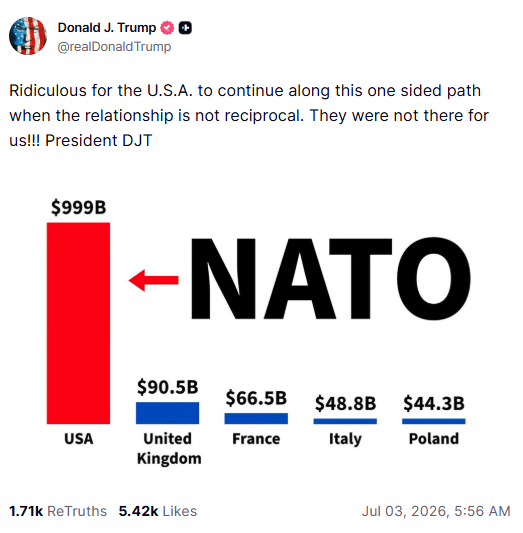Select the thin blue Poland bar

point(434,421)
